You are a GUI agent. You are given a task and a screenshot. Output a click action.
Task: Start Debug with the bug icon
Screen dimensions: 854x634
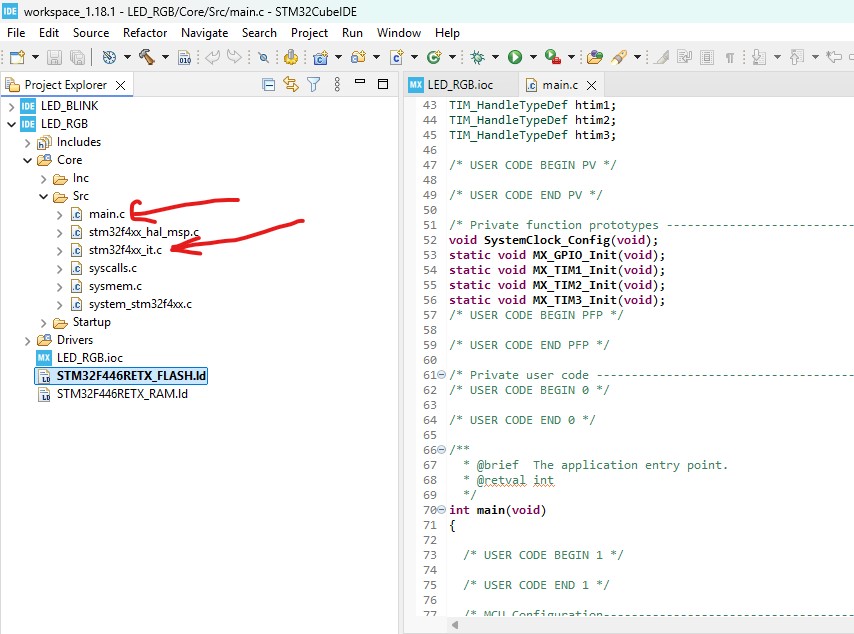pos(477,57)
